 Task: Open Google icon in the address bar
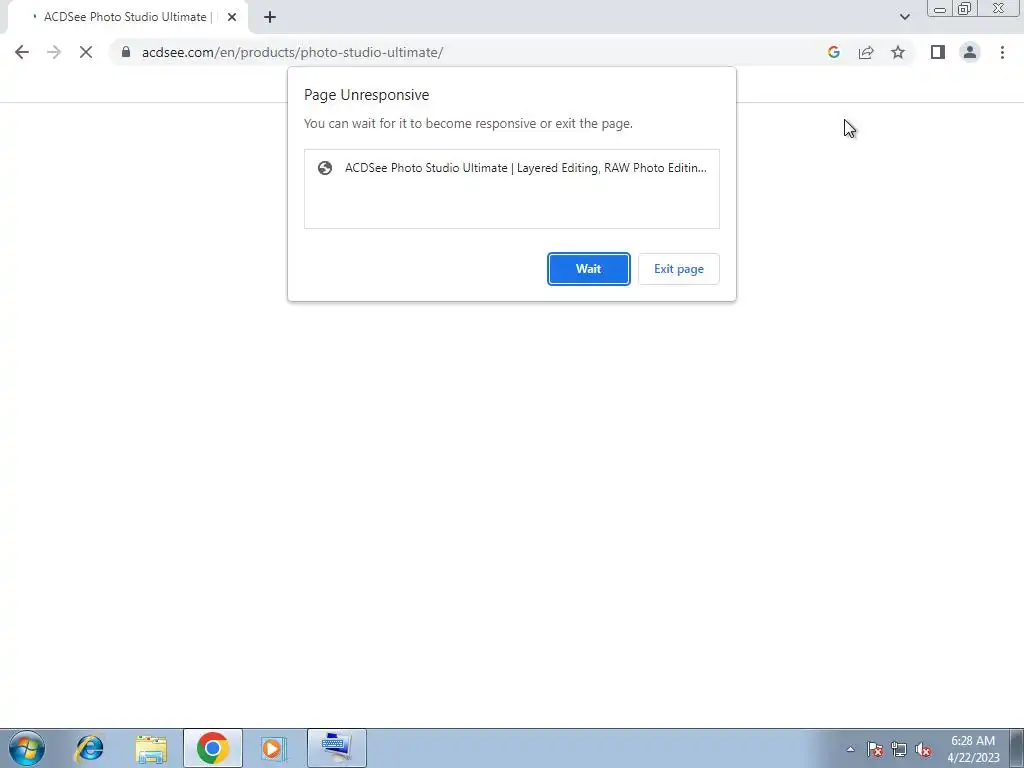pyautogui.click(x=833, y=52)
